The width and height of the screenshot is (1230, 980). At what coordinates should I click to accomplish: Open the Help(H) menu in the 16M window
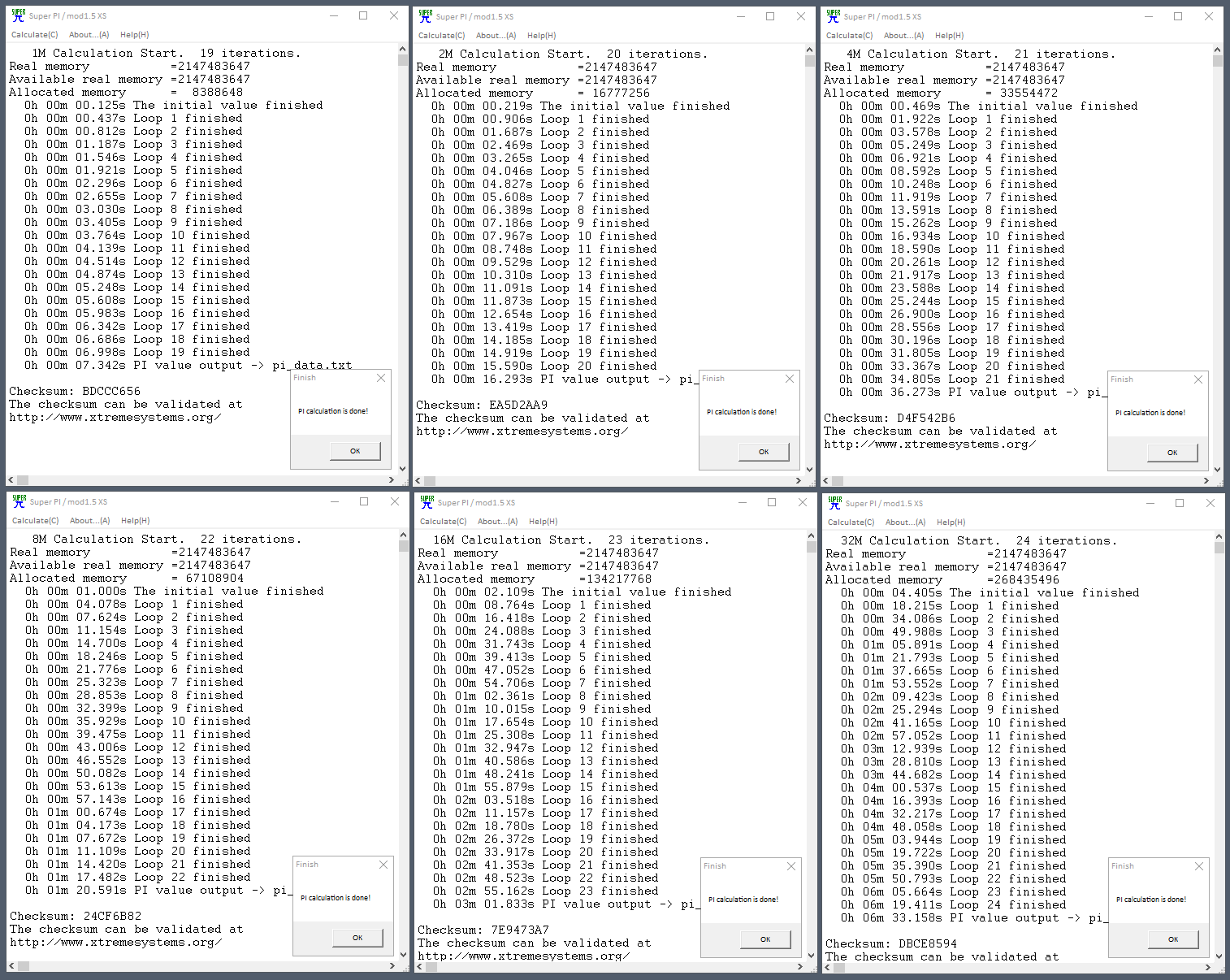pos(544,522)
